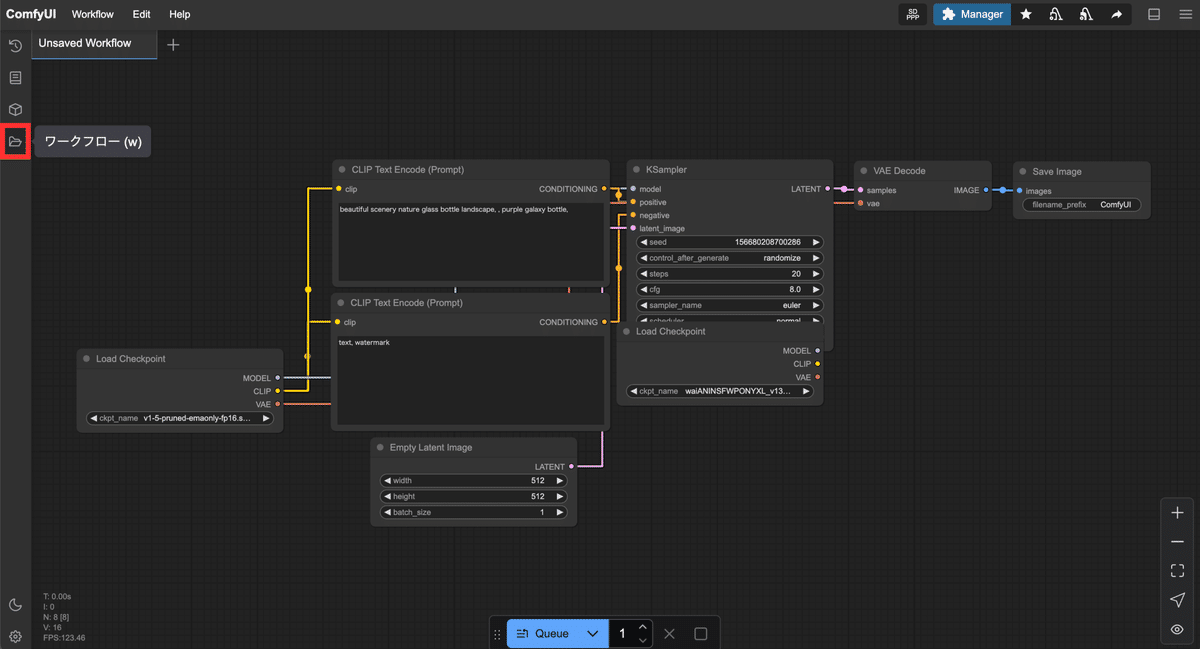Toggle the bottom panel icon
The height and width of the screenshot is (649, 1200).
click(1154, 14)
